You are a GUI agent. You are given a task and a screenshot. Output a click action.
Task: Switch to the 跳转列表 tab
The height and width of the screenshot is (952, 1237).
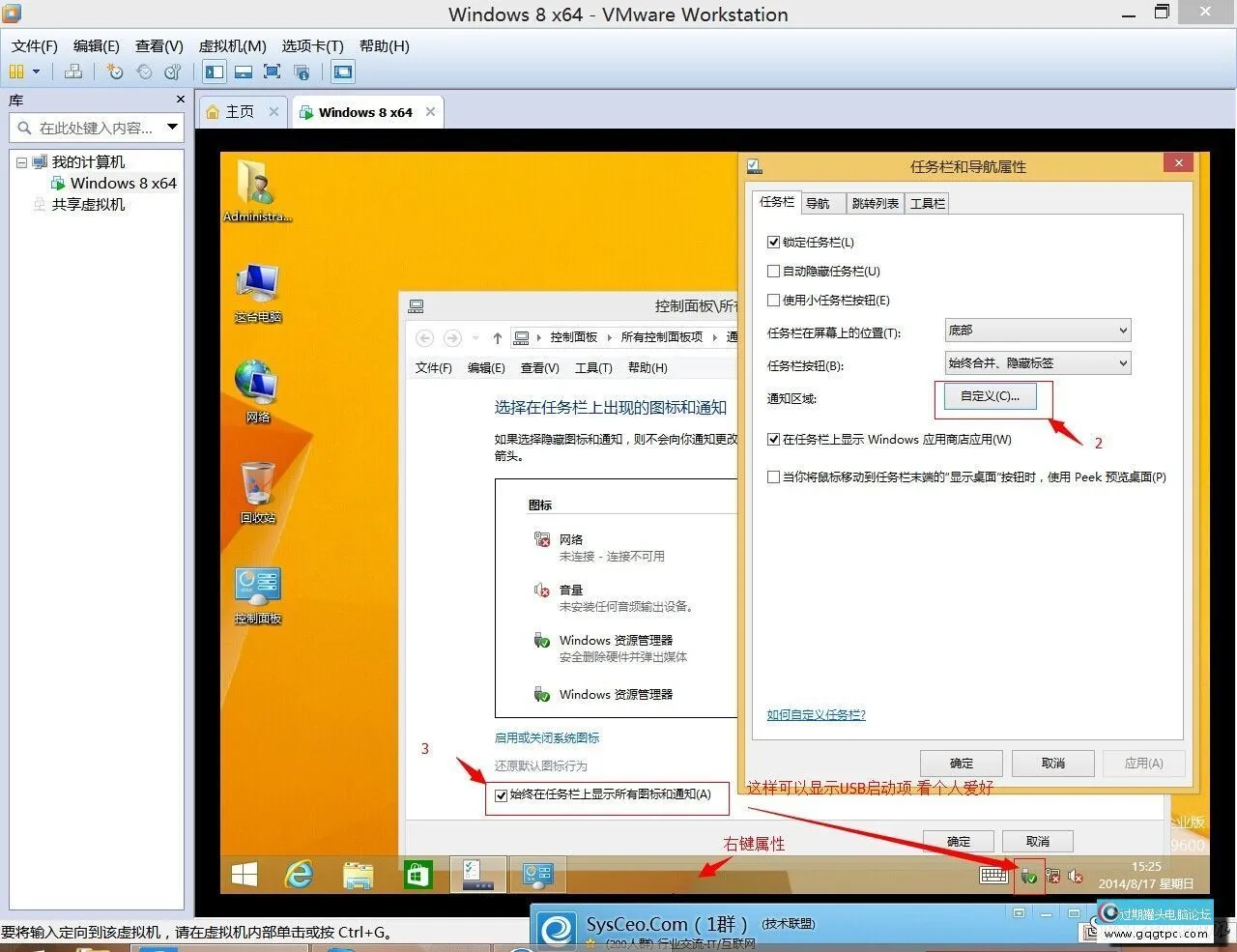click(x=875, y=203)
